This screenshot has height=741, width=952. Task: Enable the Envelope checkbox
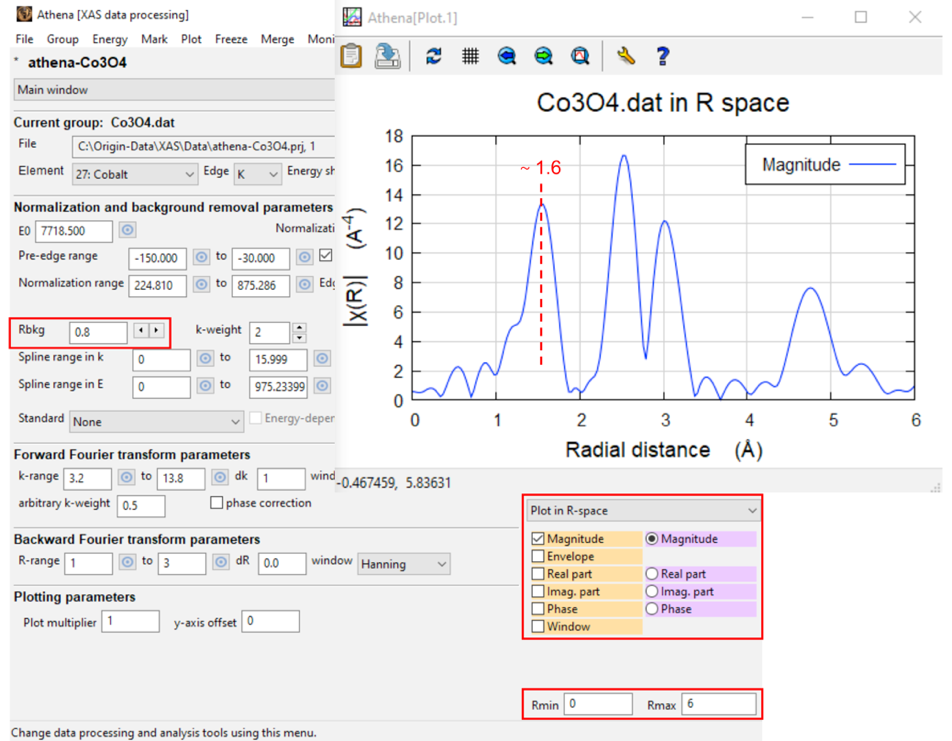[538, 556]
